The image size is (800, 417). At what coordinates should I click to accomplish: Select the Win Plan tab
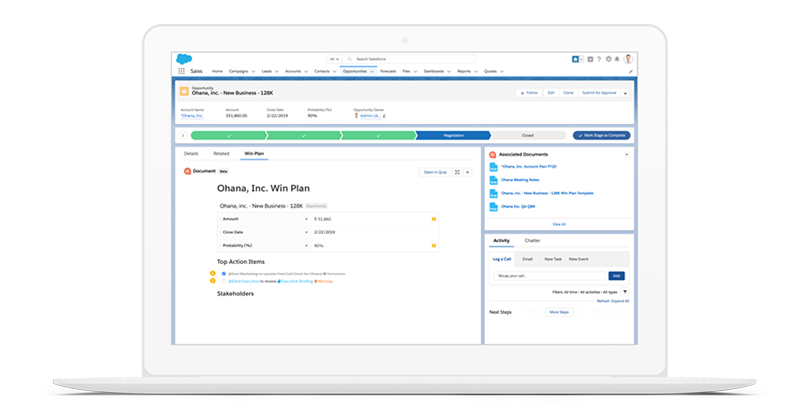coord(254,154)
